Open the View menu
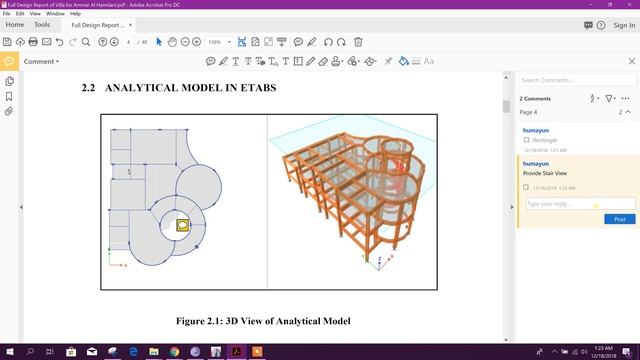The height and width of the screenshot is (360, 640). click(35, 13)
